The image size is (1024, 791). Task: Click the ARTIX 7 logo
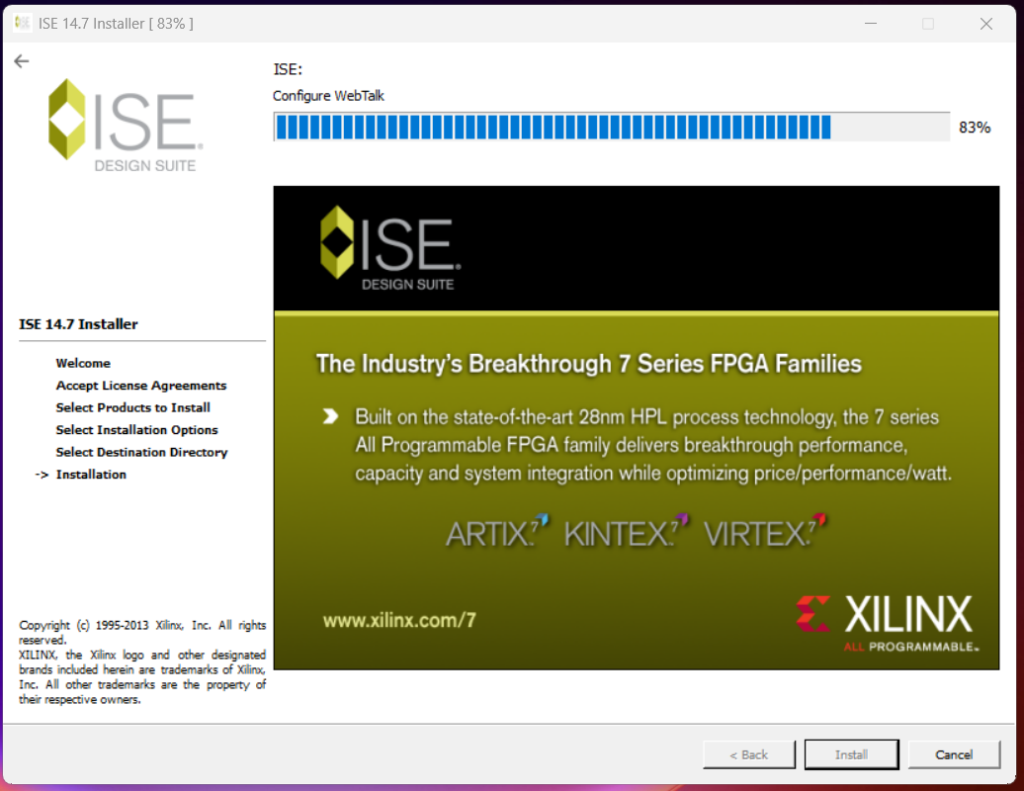coord(498,532)
